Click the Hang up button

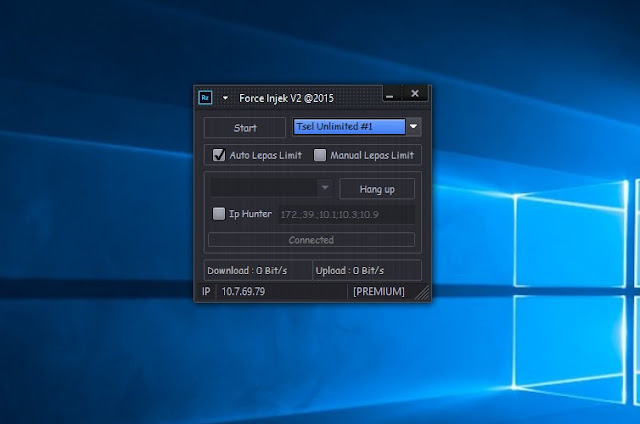[377, 189]
